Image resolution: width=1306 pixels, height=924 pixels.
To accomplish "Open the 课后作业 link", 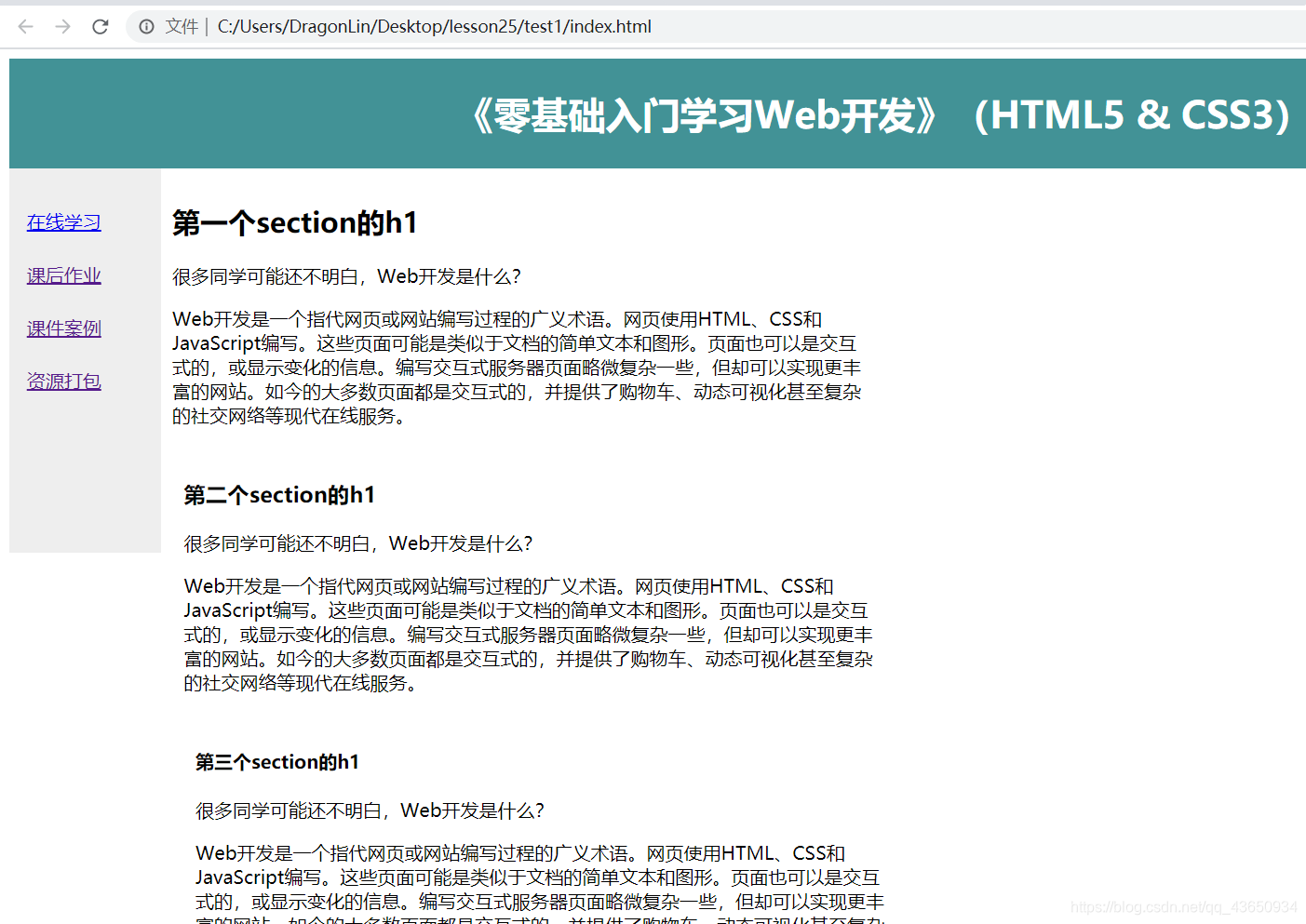I will click(63, 275).
